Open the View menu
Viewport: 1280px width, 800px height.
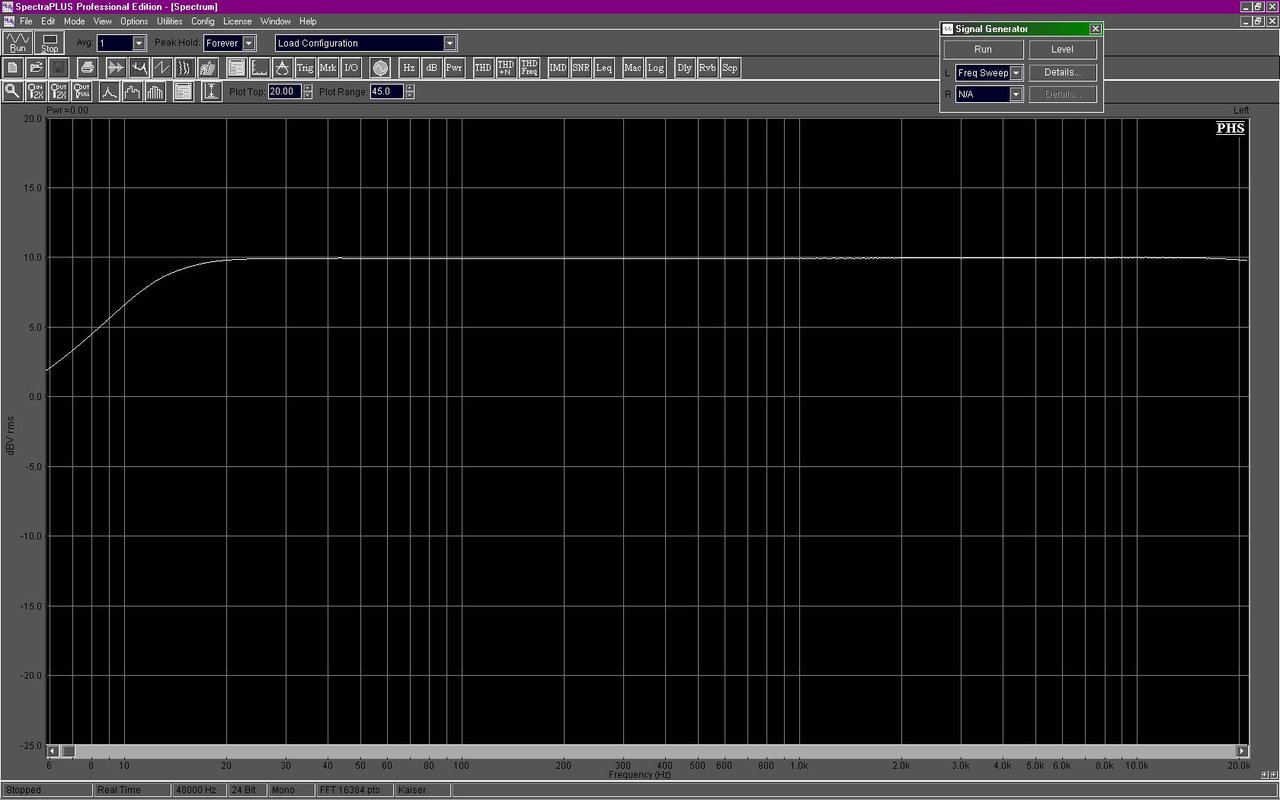pyautogui.click(x=102, y=21)
